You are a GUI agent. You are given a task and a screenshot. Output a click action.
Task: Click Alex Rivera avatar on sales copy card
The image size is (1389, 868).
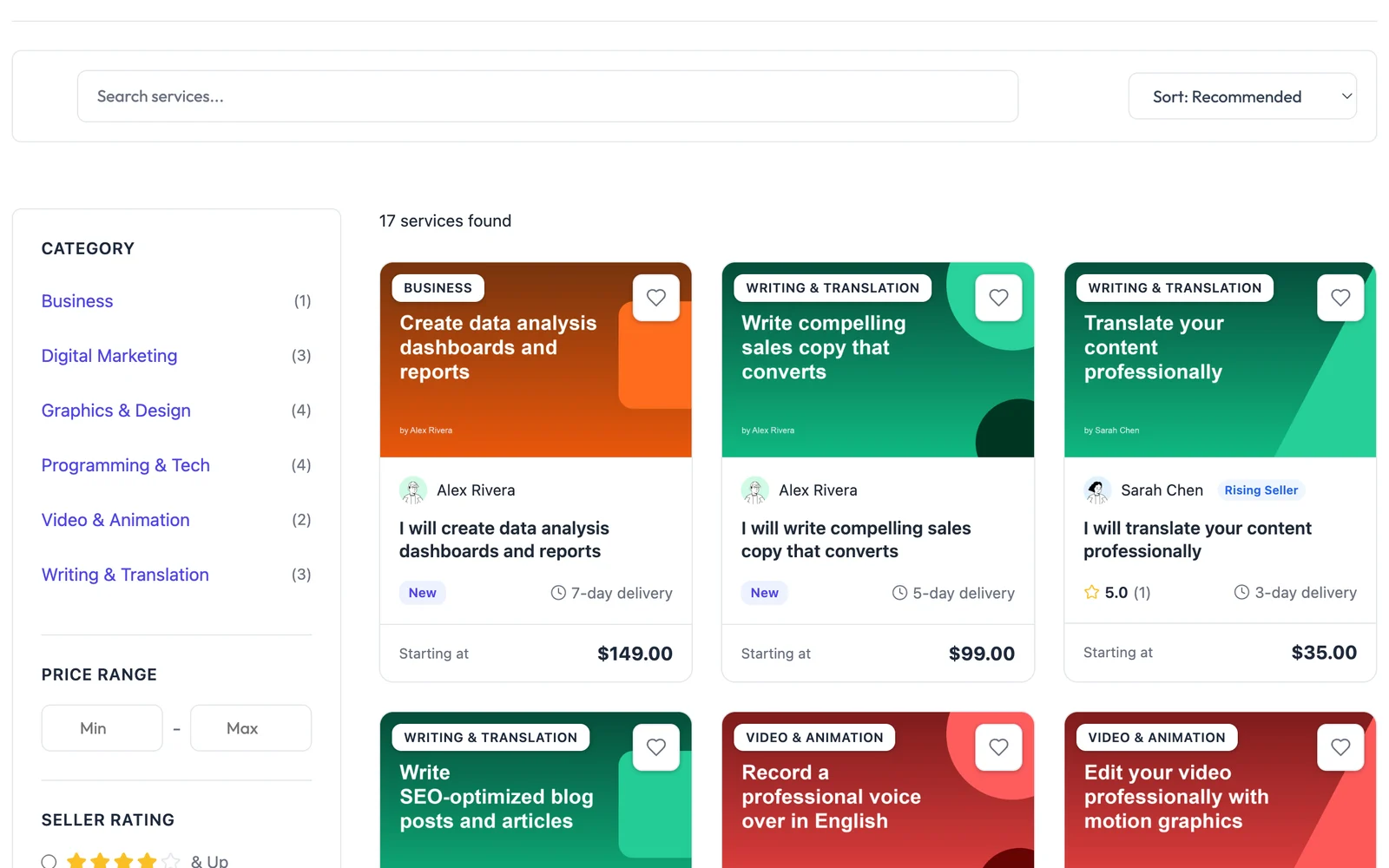click(755, 490)
